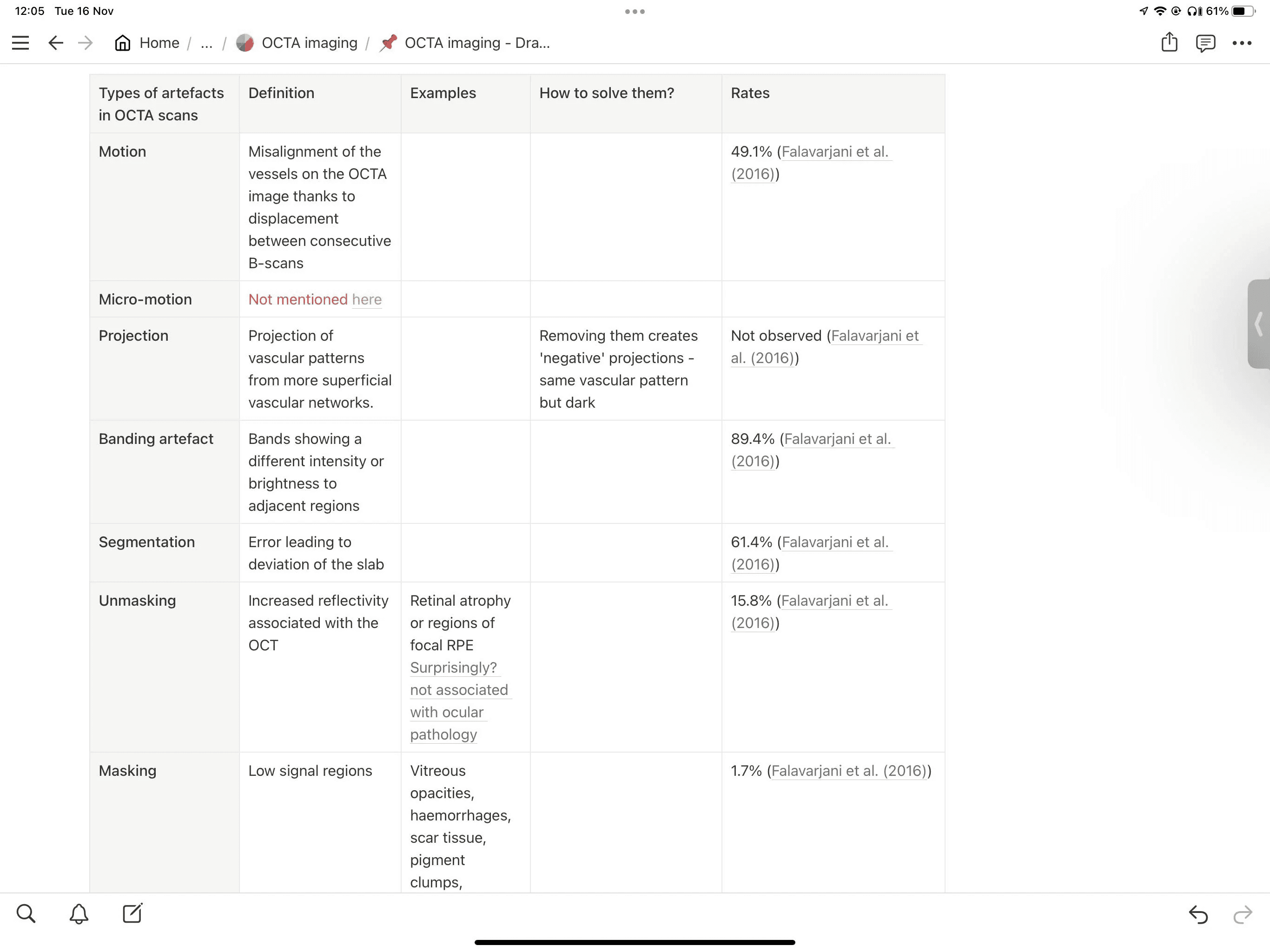Open Falavarjani citation in Motion row
Screen dimensions: 1270x952
834,152
